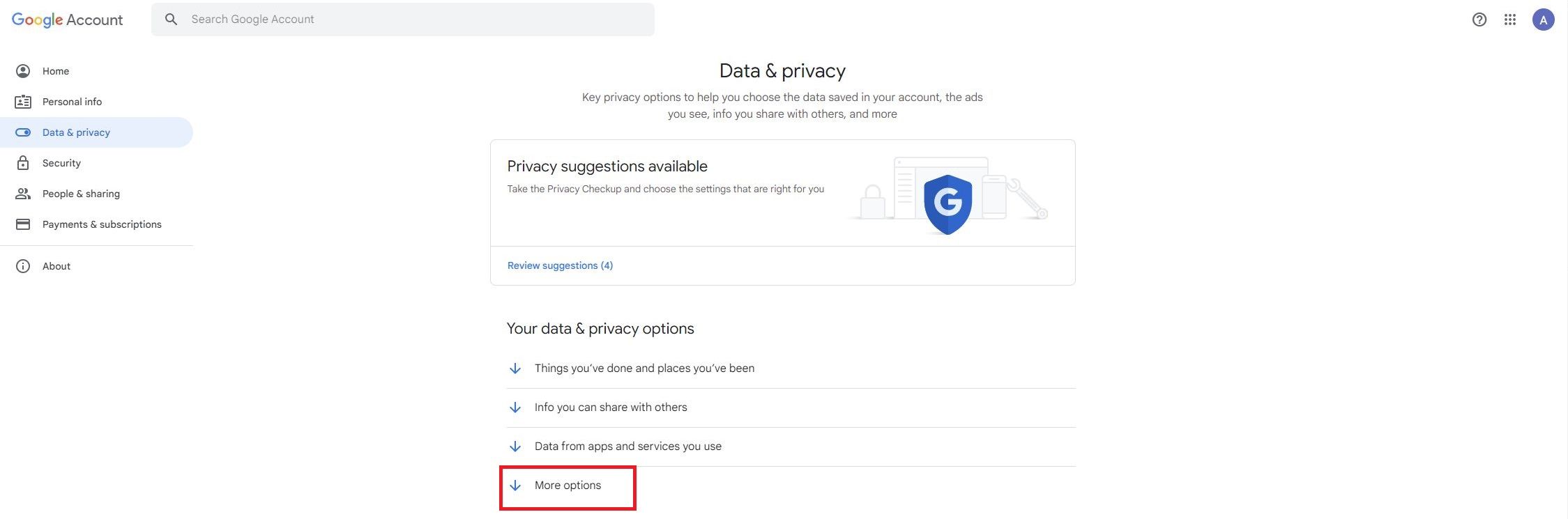Select the Security padlock icon
Viewport: 1568px width, 519px height.
(x=23, y=162)
